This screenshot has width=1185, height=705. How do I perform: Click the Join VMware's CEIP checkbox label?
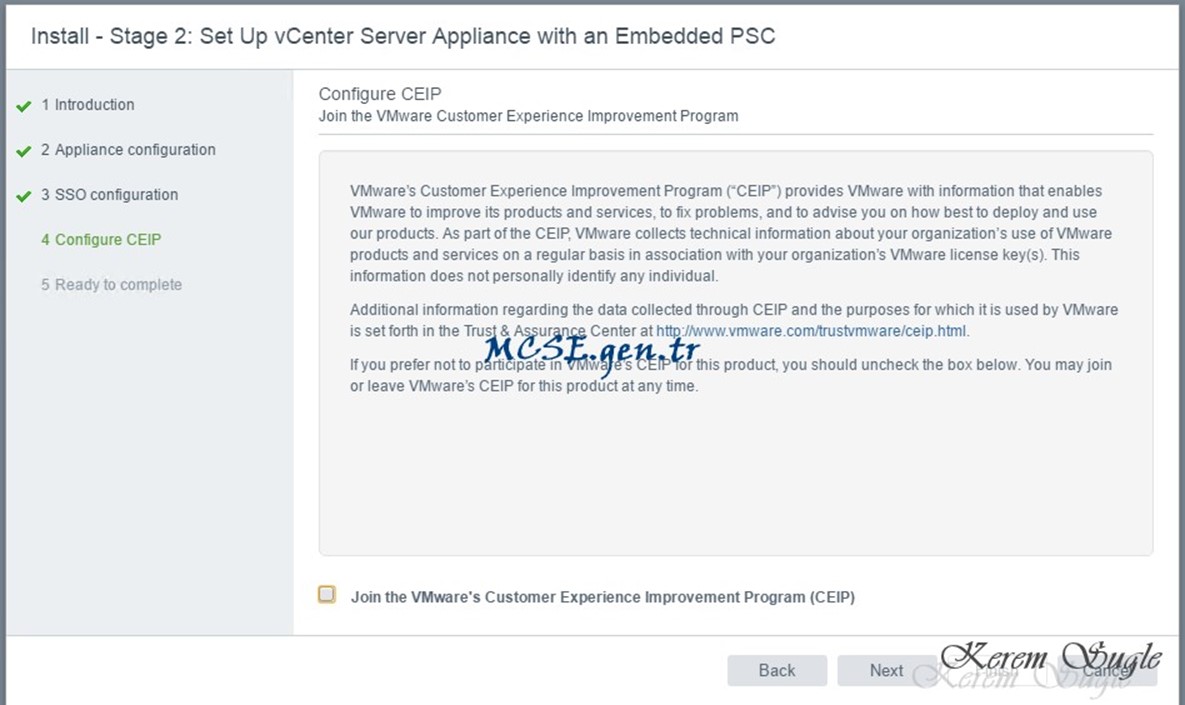(602, 597)
